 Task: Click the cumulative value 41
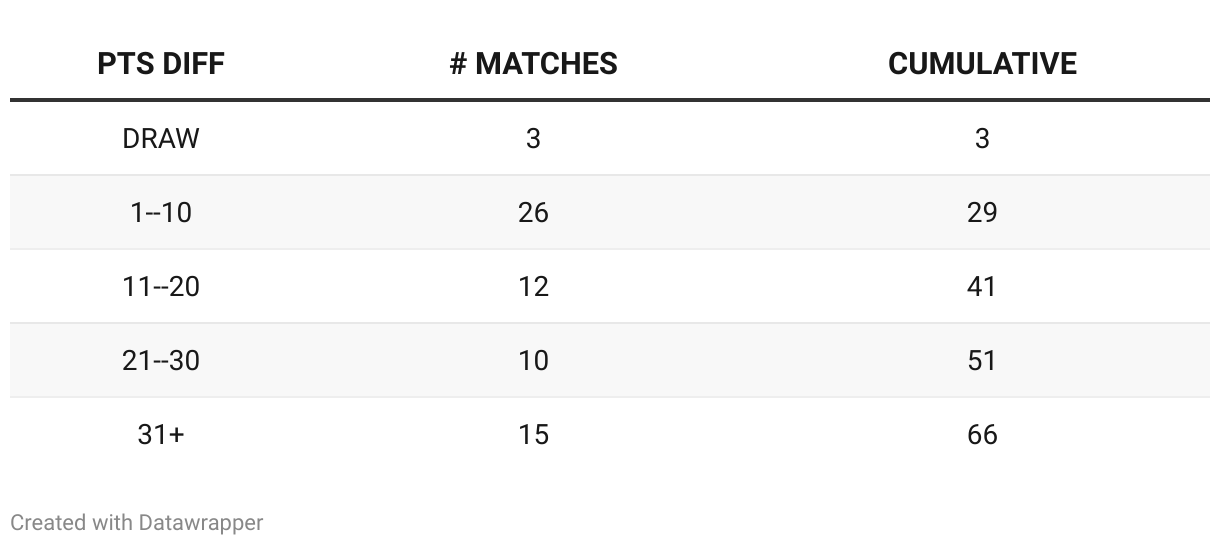(x=982, y=286)
